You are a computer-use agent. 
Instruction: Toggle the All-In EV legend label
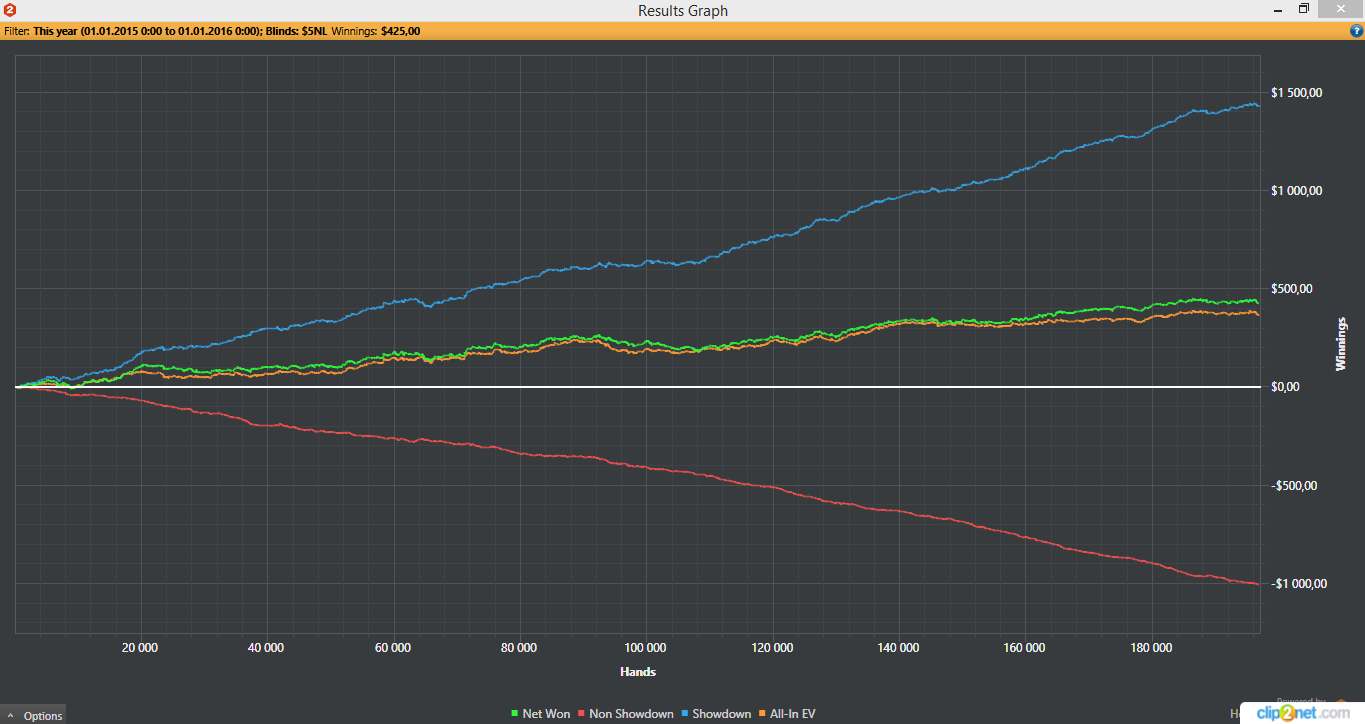pos(793,714)
